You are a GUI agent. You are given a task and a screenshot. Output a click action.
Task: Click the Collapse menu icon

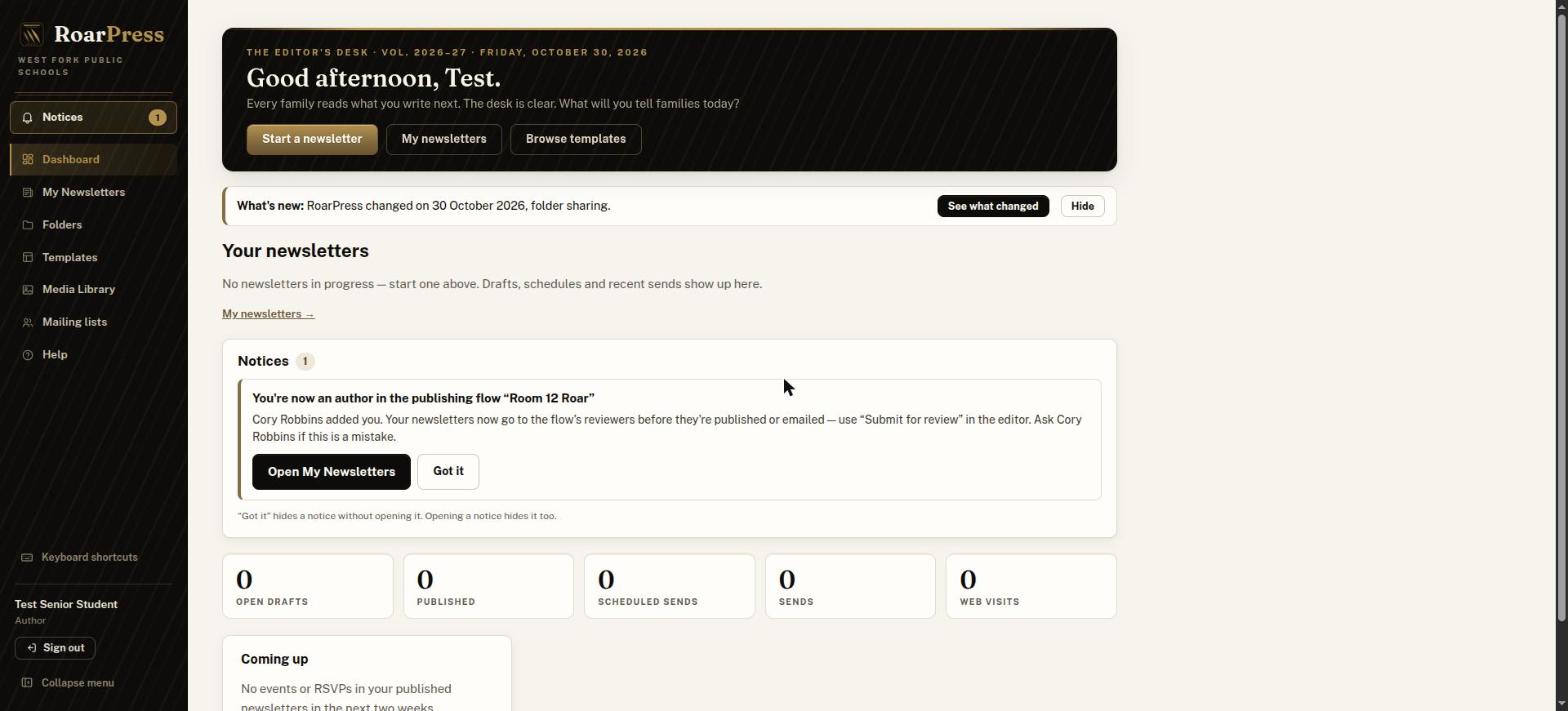[x=27, y=683]
